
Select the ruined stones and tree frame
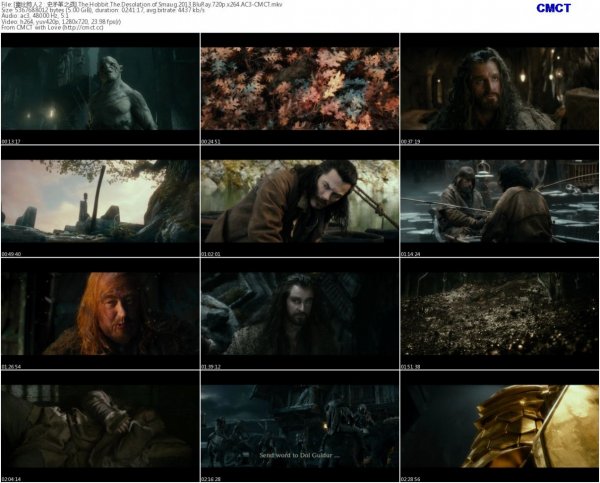pos(100,201)
